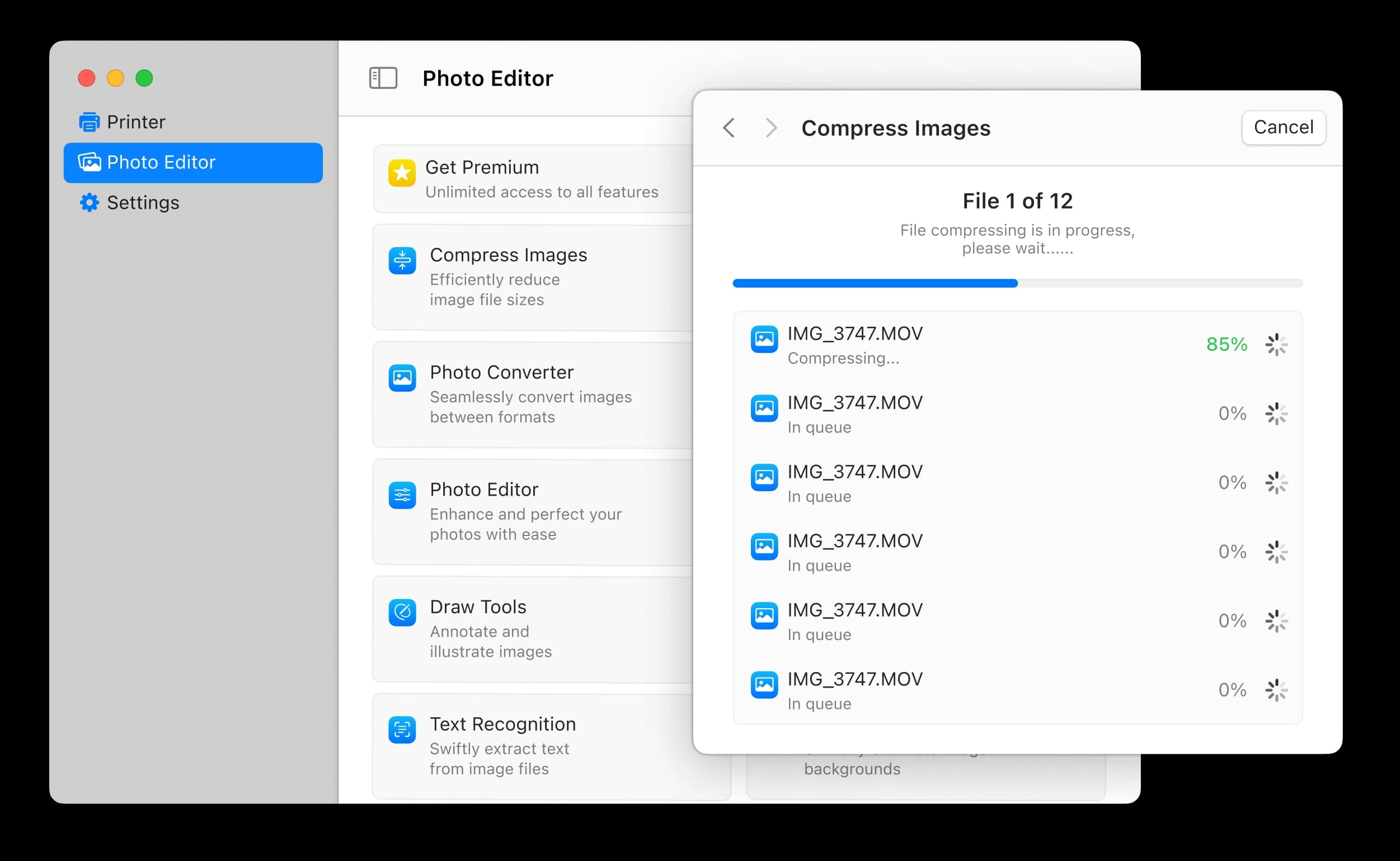Click the Photo Editor sidebar icon
This screenshot has height=861, width=1400.
point(90,162)
